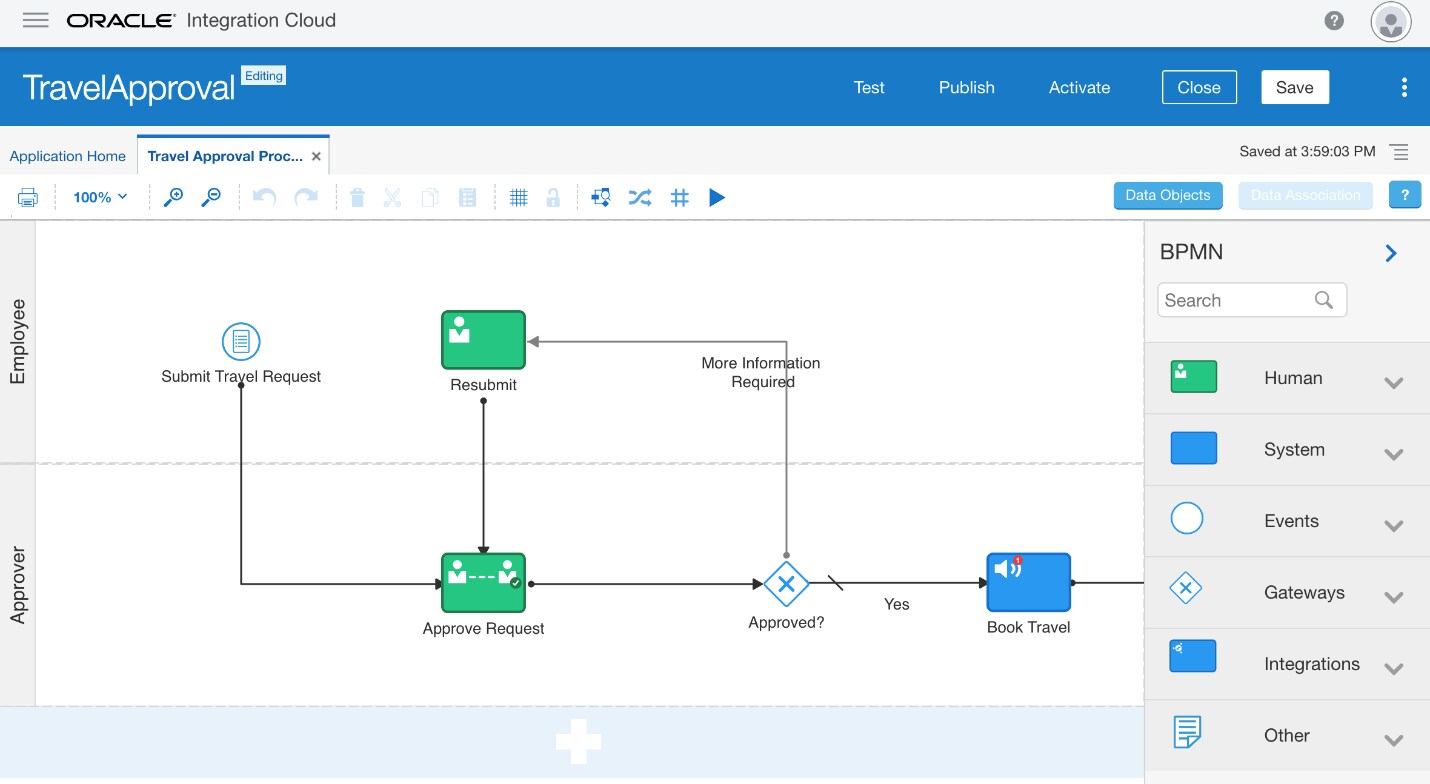Click Test in the header
1430x784 pixels.
point(869,87)
